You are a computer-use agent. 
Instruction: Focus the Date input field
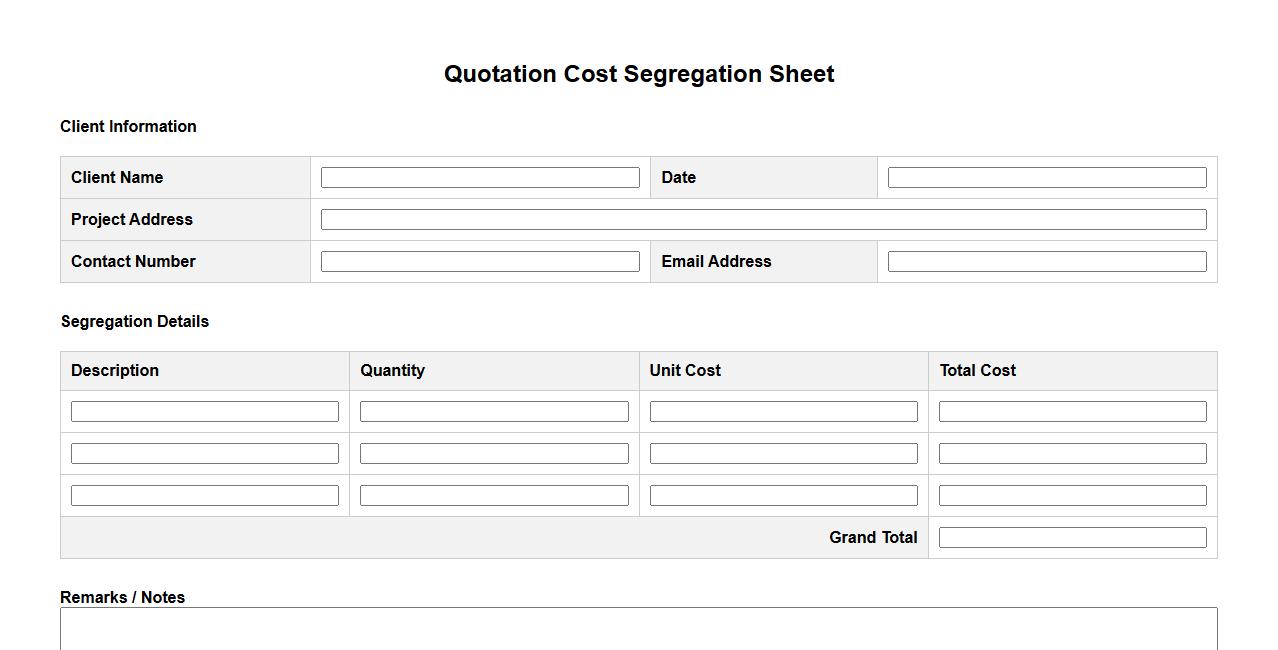[1047, 178]
